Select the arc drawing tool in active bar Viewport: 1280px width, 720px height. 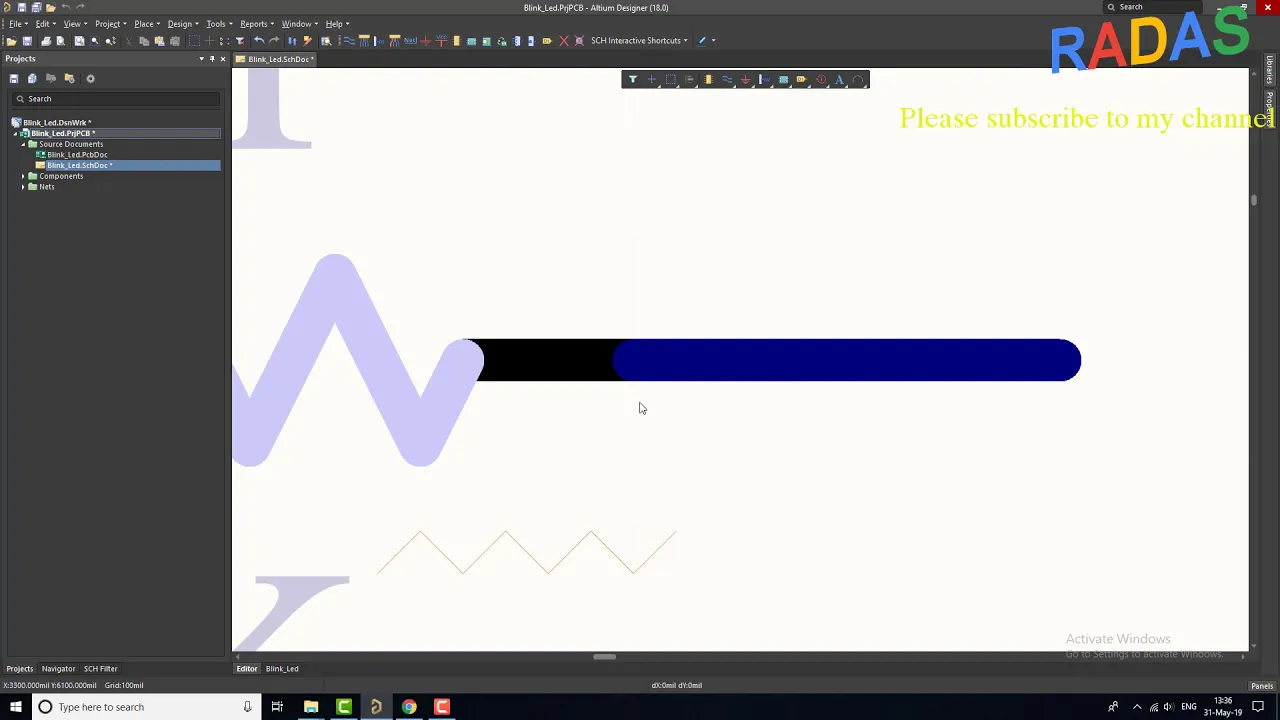(x=857, y=80)
